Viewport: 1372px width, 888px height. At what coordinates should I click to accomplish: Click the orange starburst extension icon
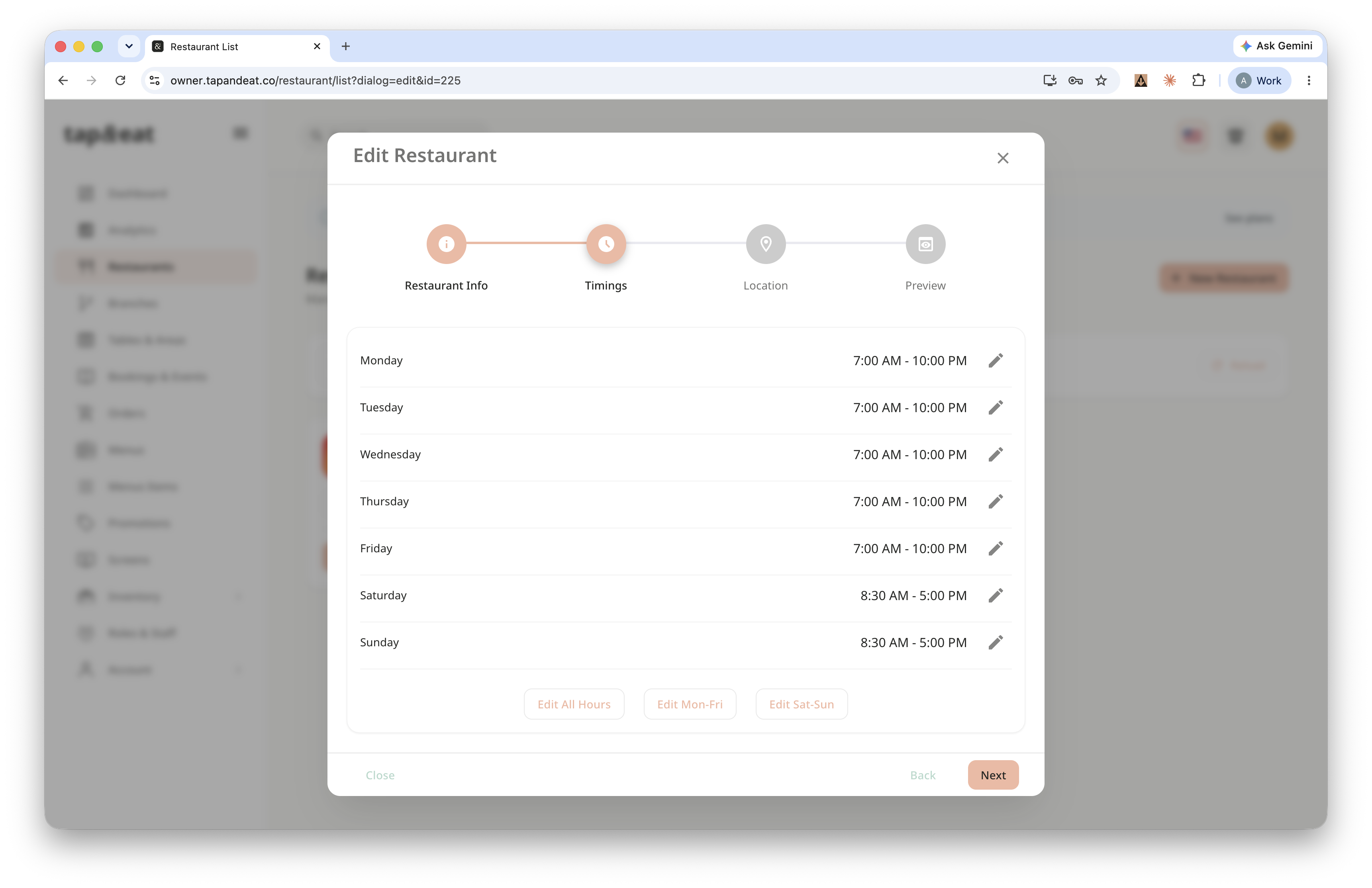(1170, 81)
